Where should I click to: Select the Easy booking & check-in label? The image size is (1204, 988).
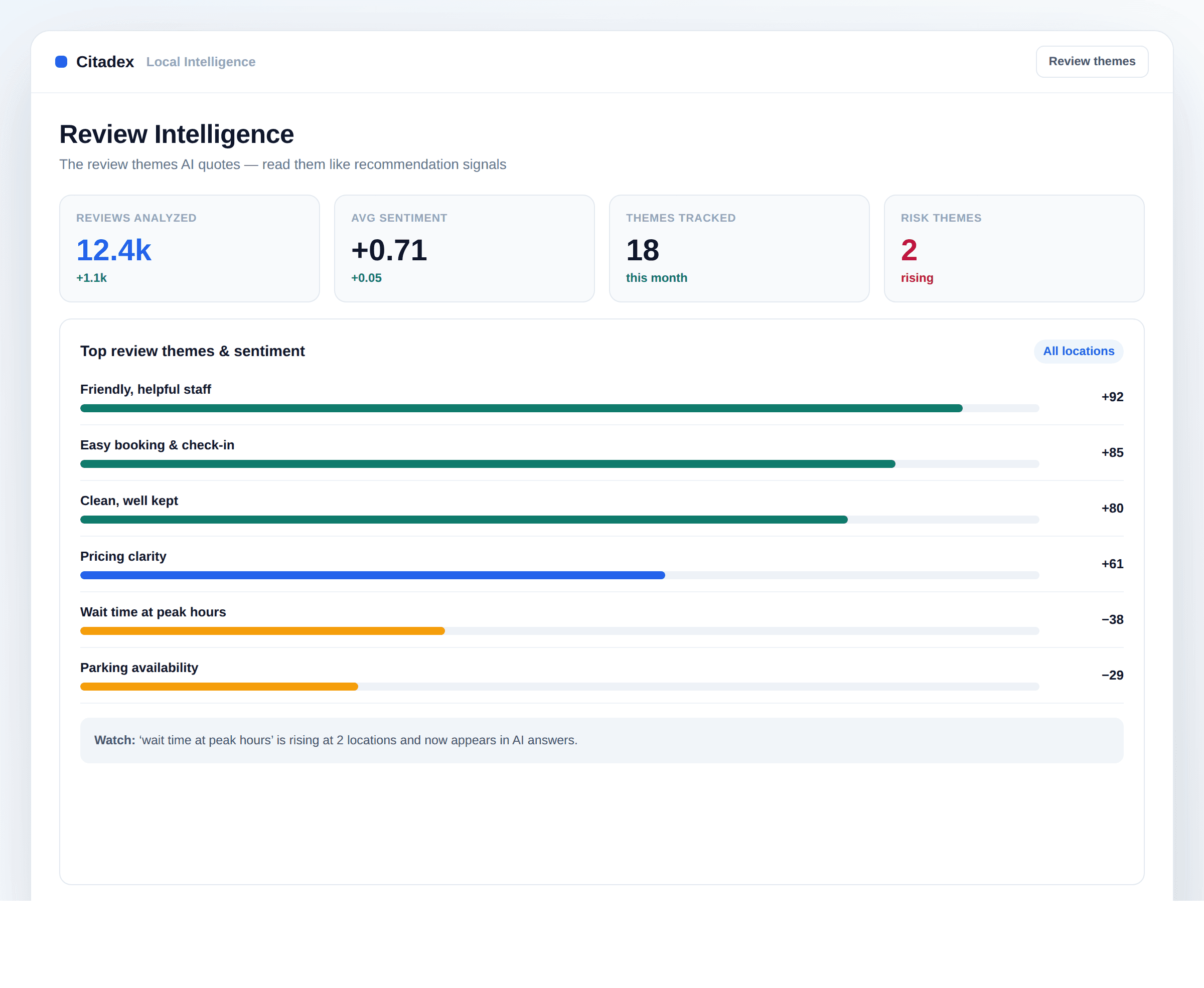pyautogui.click(x=157, y=445)
